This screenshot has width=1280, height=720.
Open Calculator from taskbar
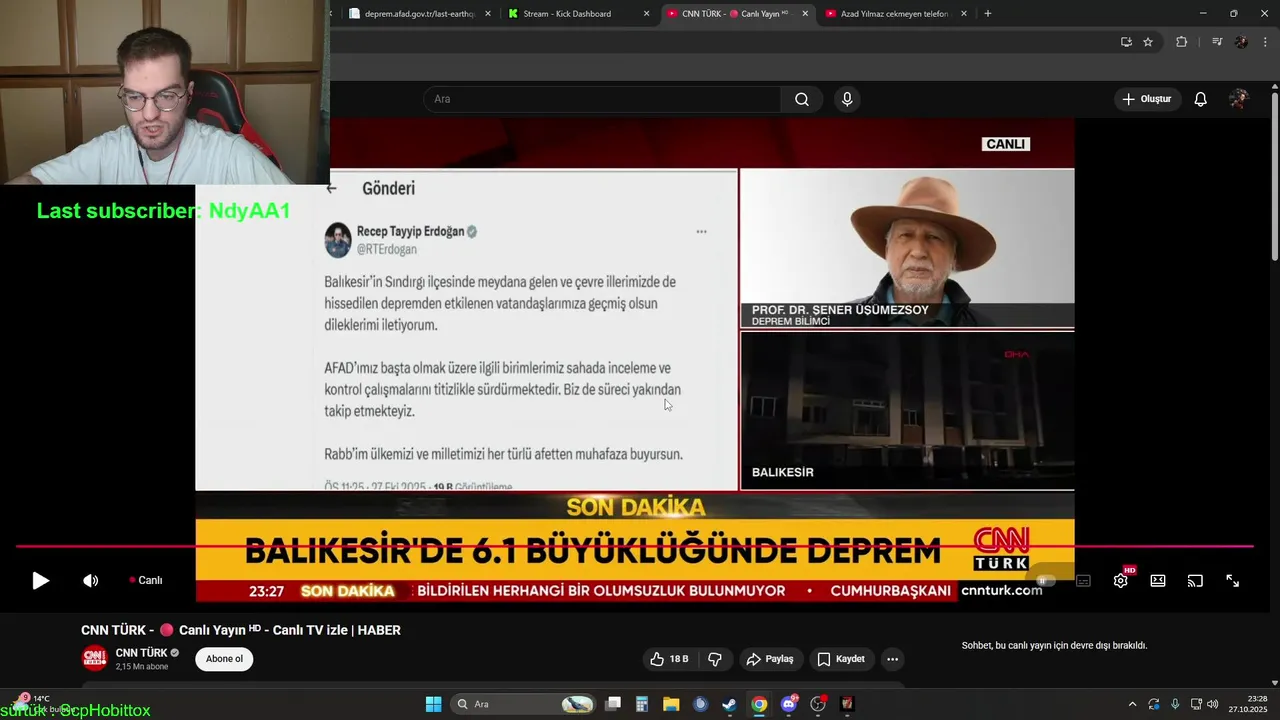click(x=642, y=704)
